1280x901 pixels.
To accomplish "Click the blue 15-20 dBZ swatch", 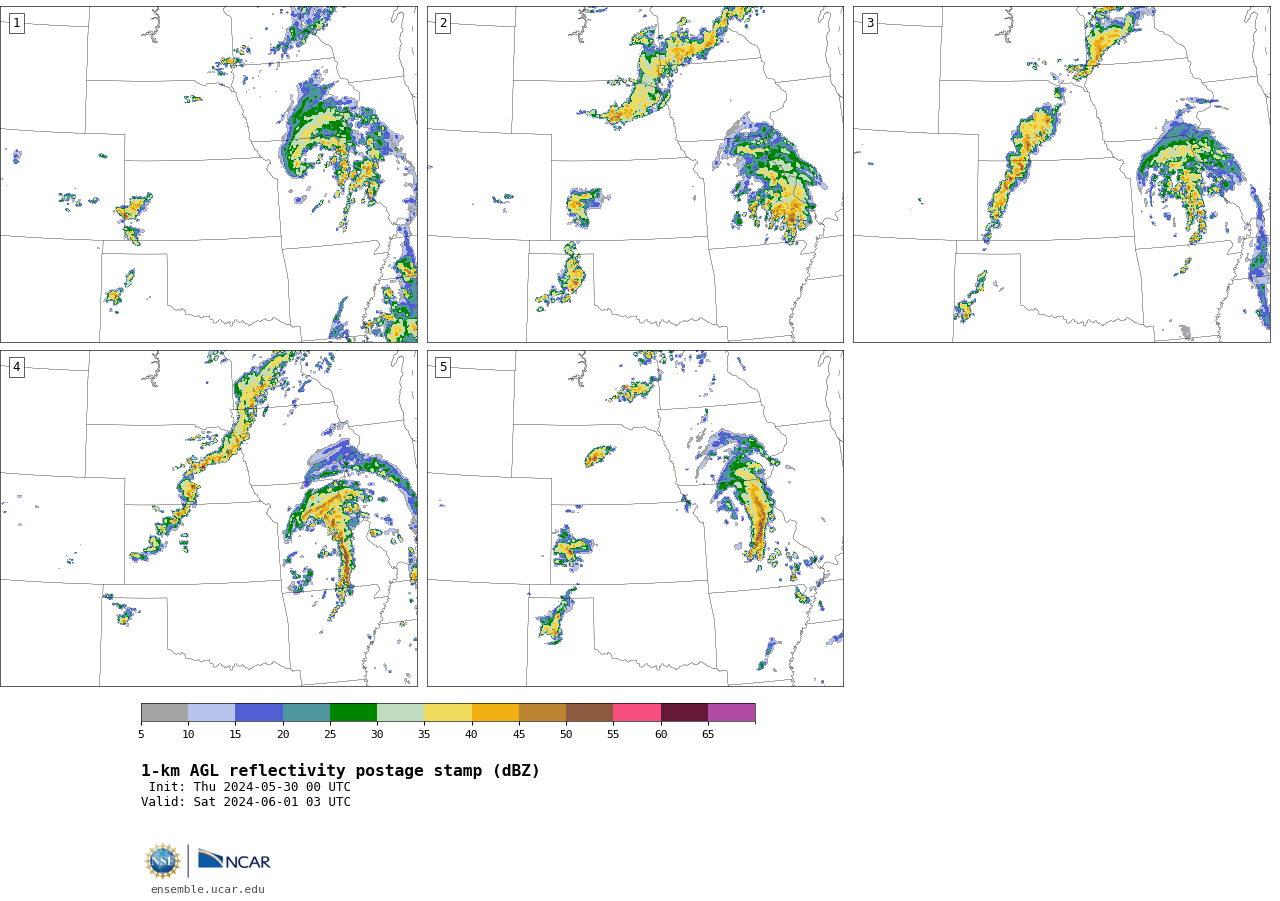I will pyautogui.click(x=259, y=713).
